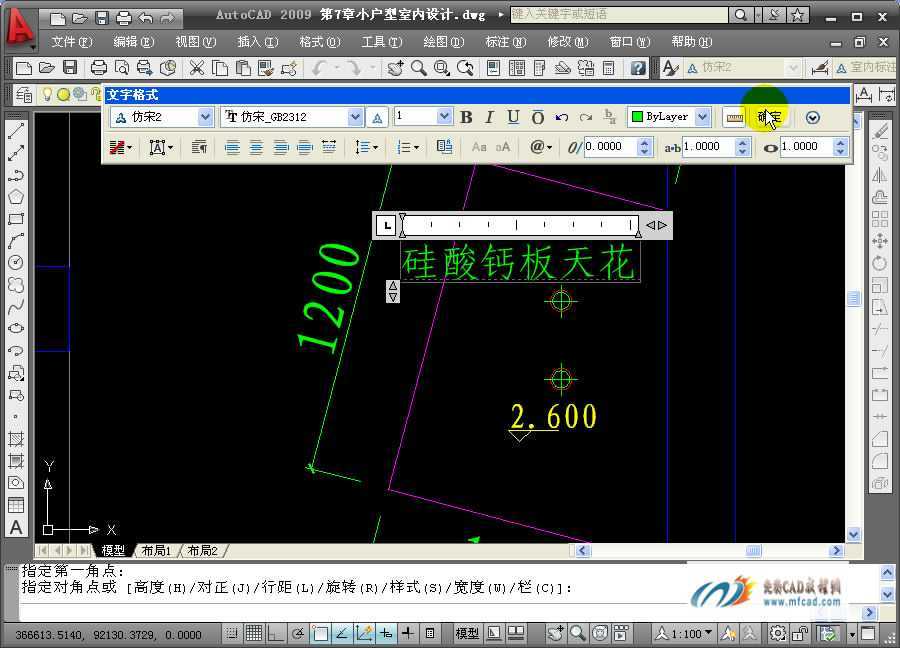Screen dimensions: 900x648
Task: Select the Line tool in draw toolbar
Action: click(16, 131)
